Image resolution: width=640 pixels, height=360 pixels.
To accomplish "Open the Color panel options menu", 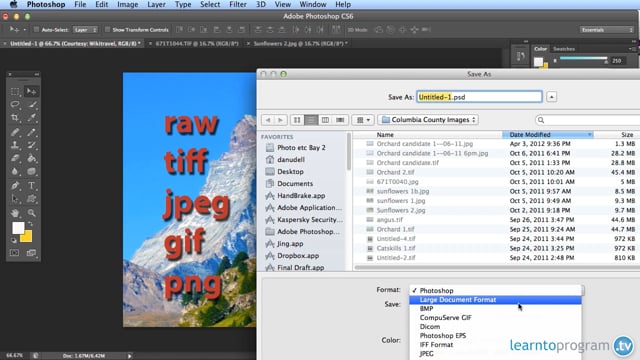I will point(632,49).
